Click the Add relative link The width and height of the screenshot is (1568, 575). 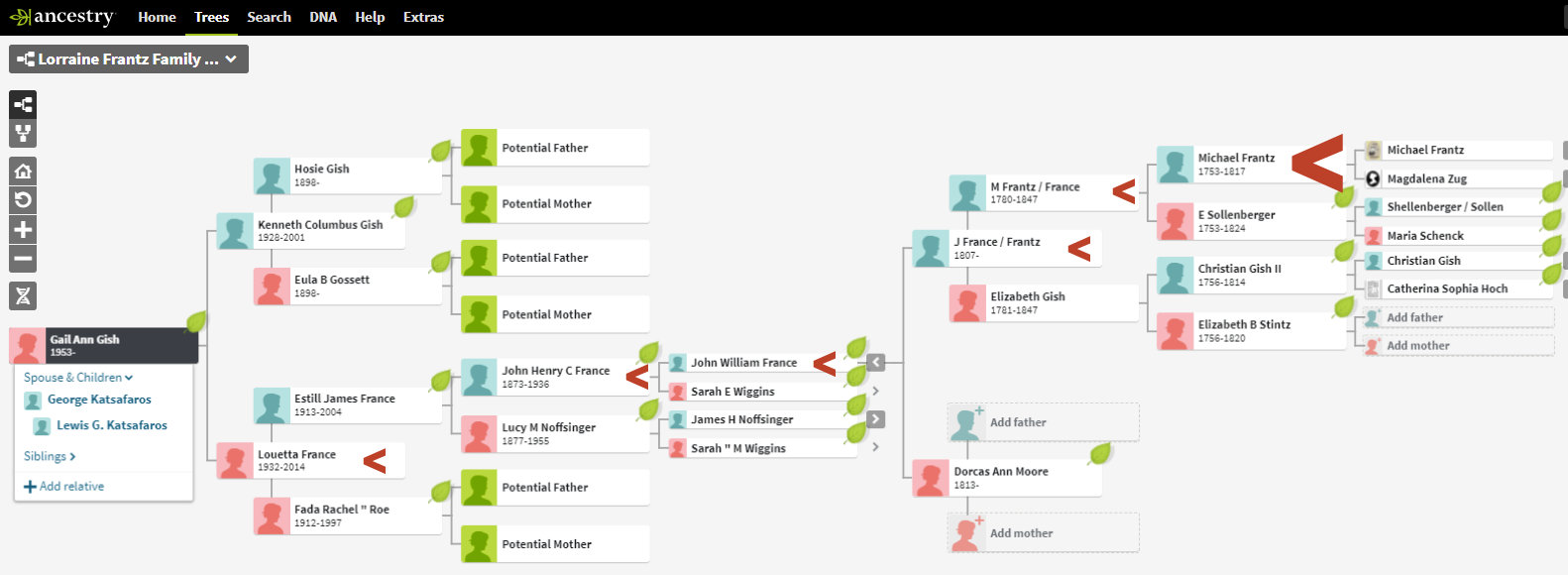[x=64, y=487]
